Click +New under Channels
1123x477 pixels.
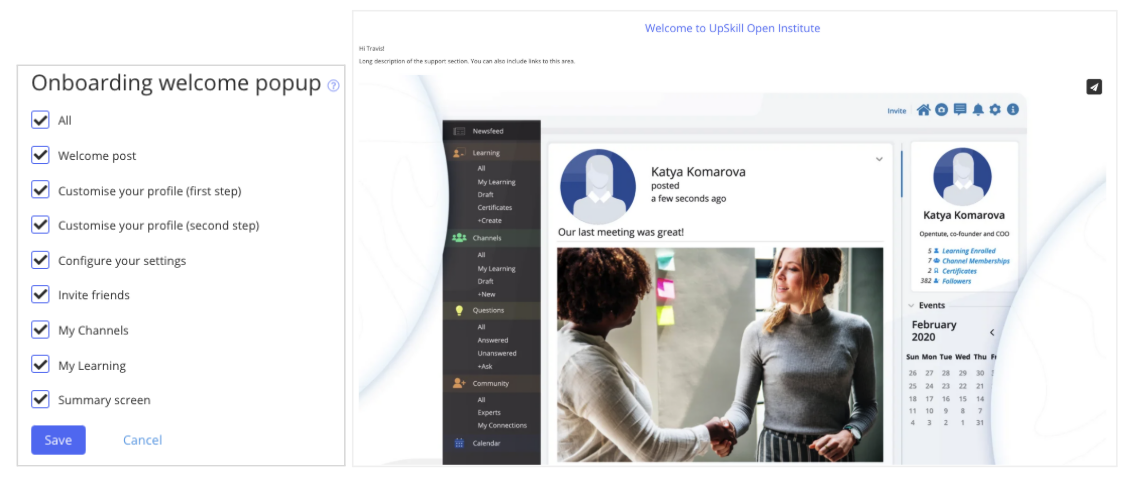[486, 294]
